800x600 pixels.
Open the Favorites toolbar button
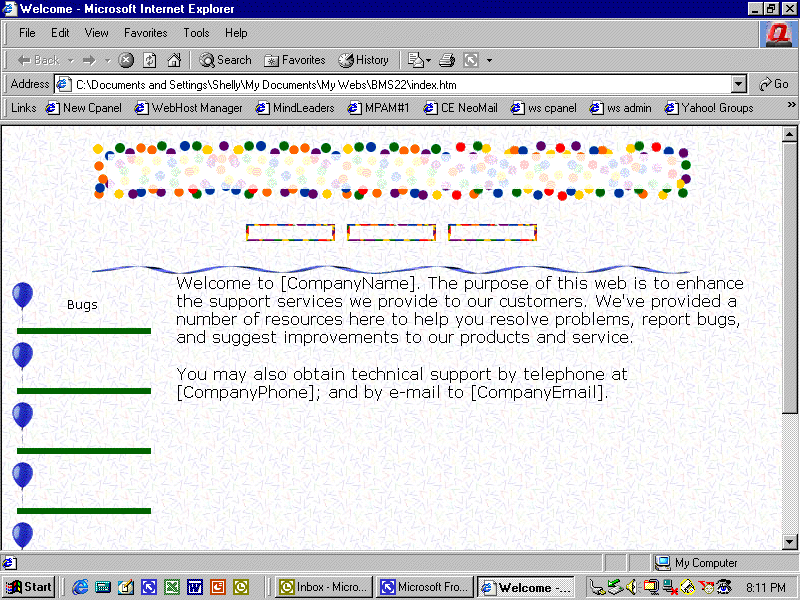coord(294,60)
